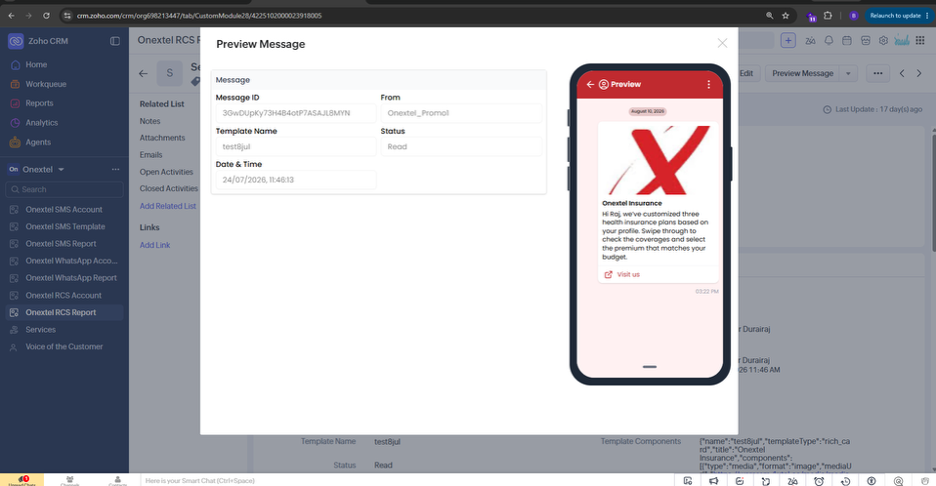
Task: Open Services in the sidebar
Action: point(40,330)
